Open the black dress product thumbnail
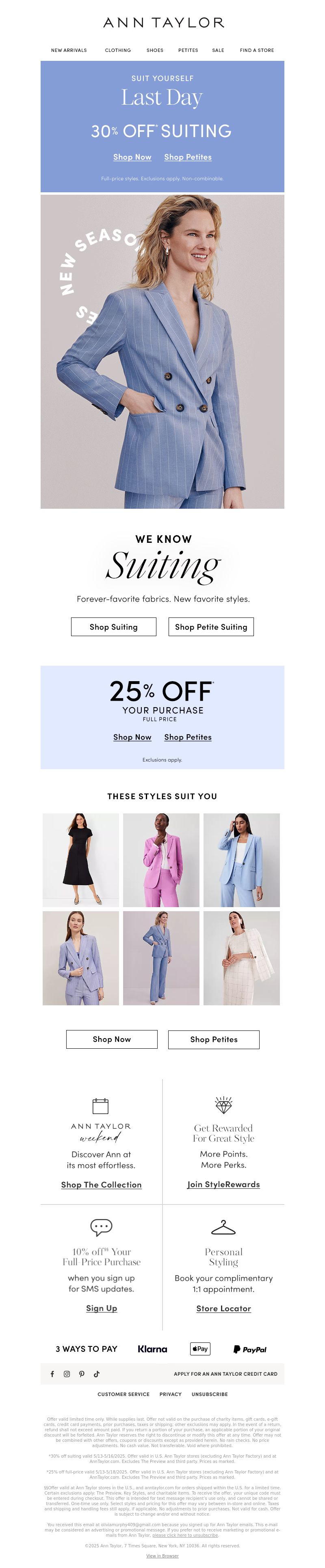Screen dimensions: 325x1568 (80, 860)
